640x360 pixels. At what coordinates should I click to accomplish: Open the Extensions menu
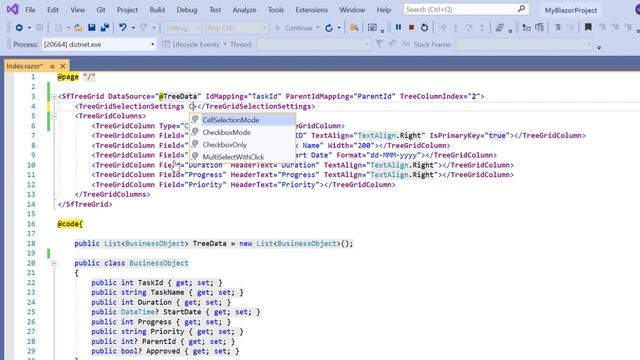click(311, 10)
